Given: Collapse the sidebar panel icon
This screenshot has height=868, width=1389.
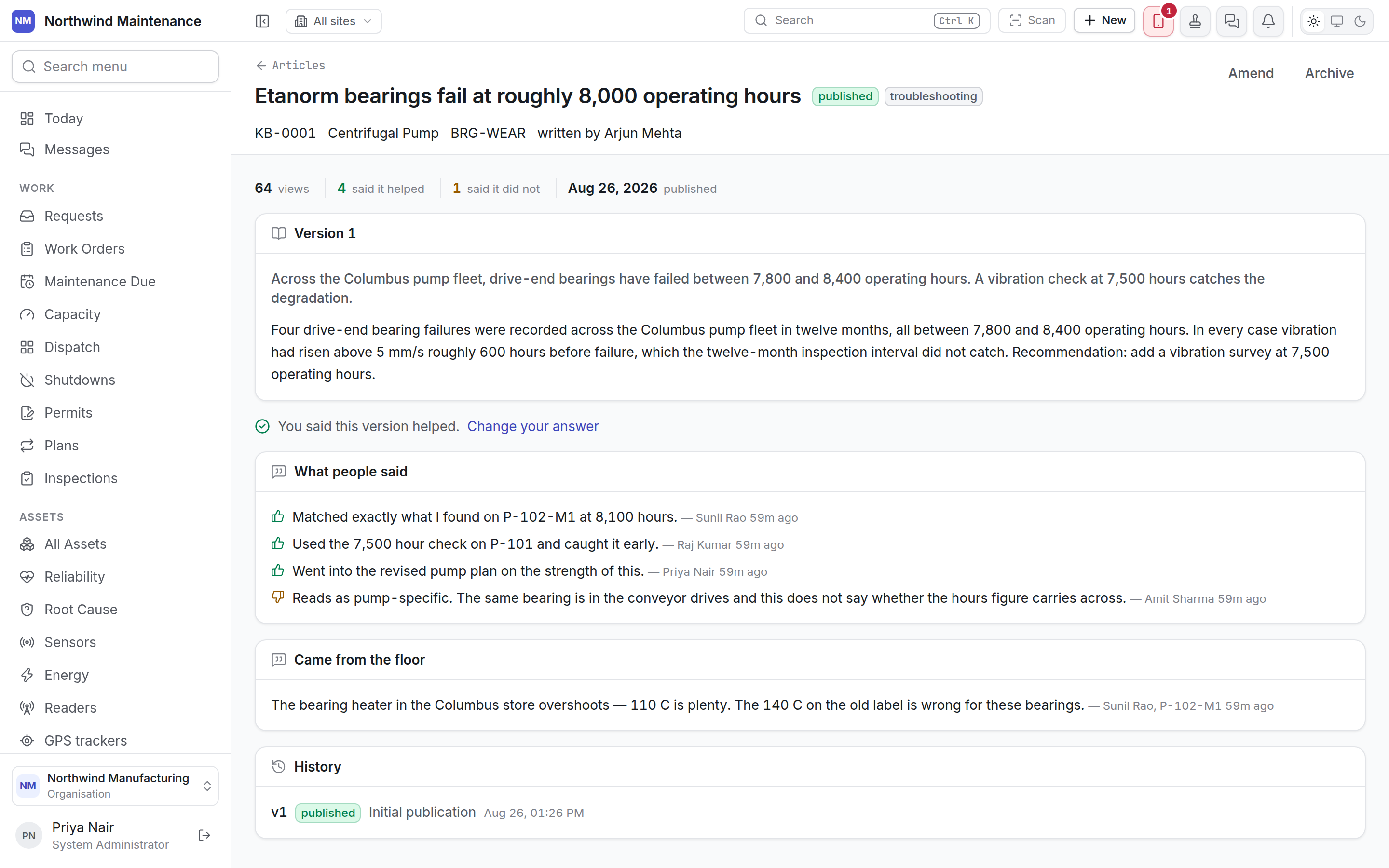Looking at the screenshot, I should (262, 21).
